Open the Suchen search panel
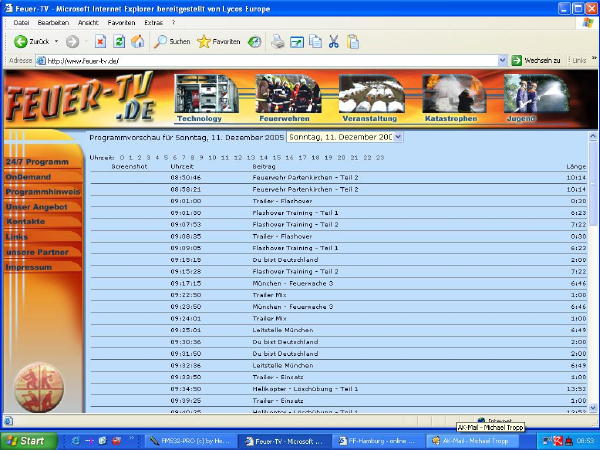 point(172,41)
